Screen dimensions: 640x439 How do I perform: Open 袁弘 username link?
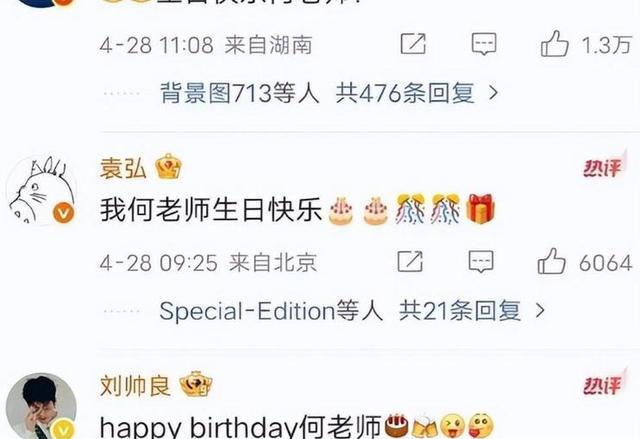123,168
